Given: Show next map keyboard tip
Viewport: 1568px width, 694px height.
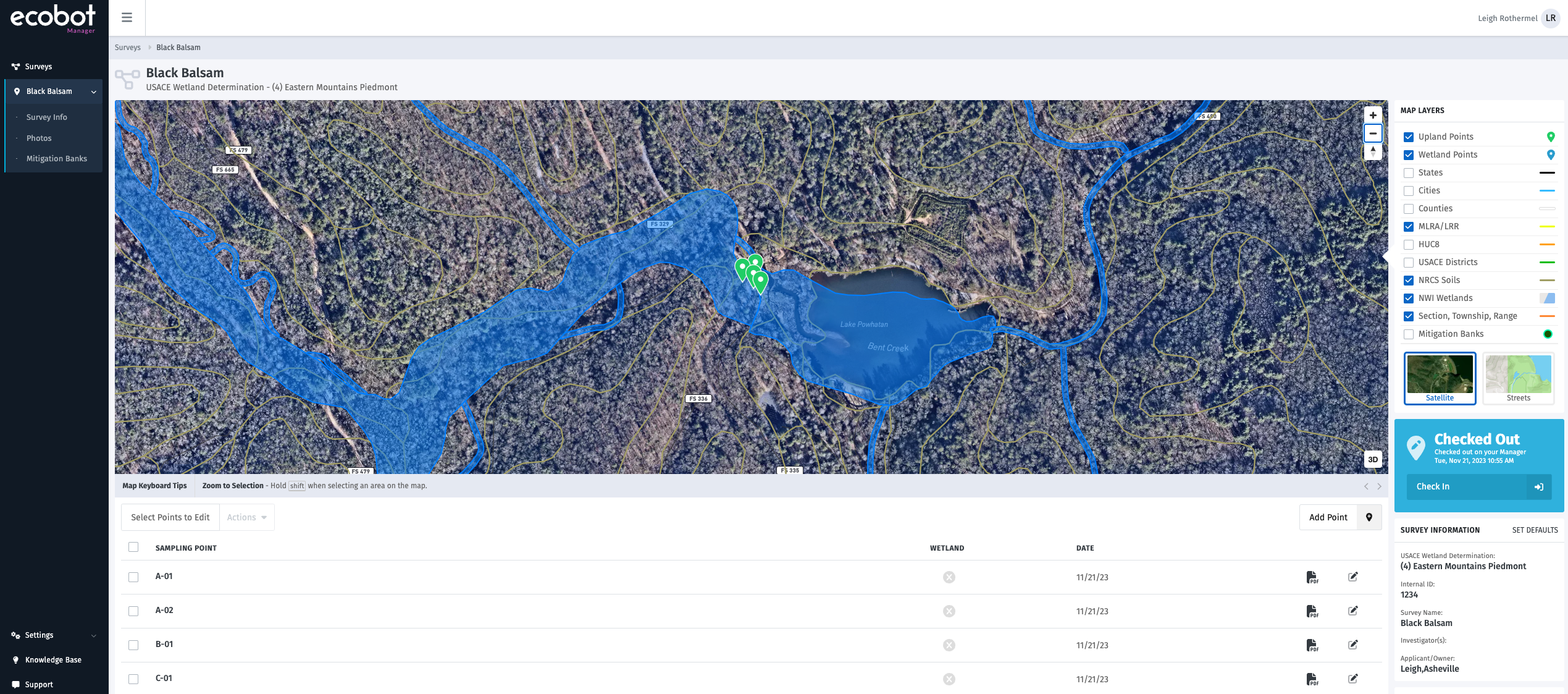Looking at the screenshot, I should pyautogui.click(x=1379, y=486).
